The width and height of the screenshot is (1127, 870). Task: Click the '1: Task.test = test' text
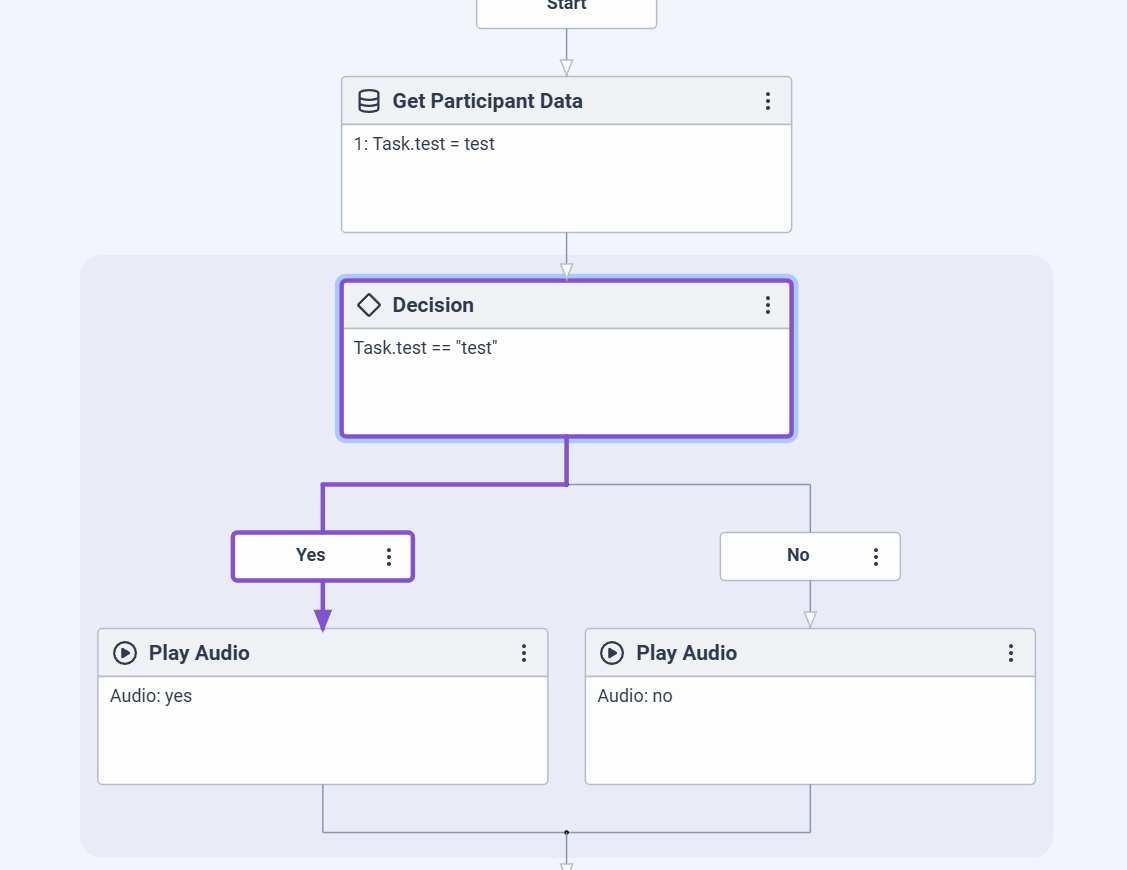point(424,144)
